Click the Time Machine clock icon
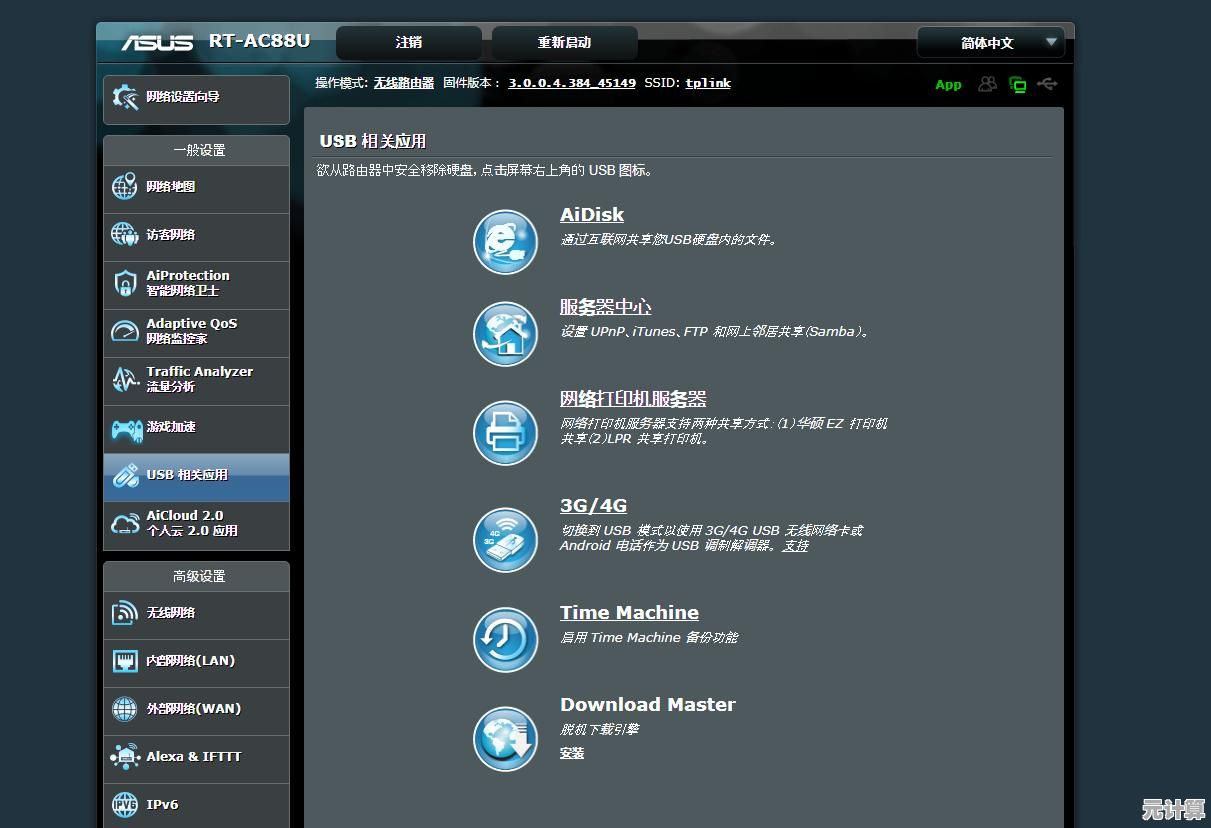This screenshot has width=1211, height=828. [x=505, y=639]
